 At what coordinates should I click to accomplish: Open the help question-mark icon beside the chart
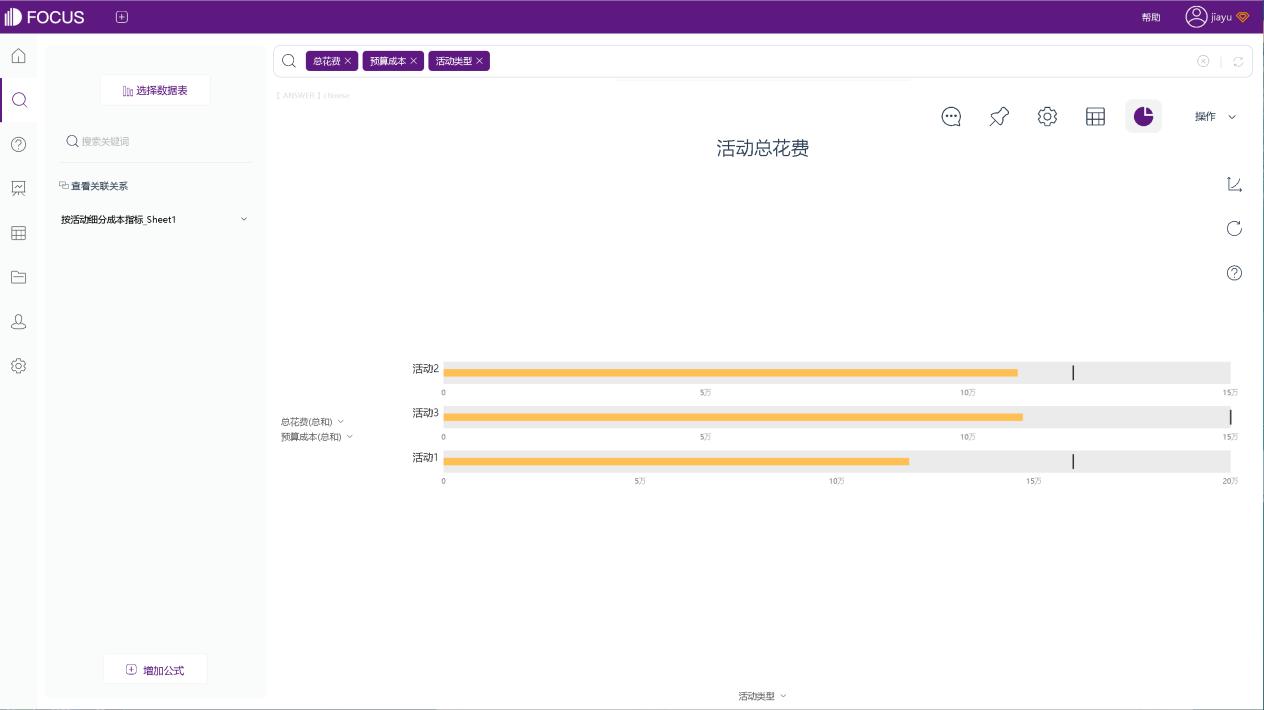pyautogui.click(x=1234, y=272)
